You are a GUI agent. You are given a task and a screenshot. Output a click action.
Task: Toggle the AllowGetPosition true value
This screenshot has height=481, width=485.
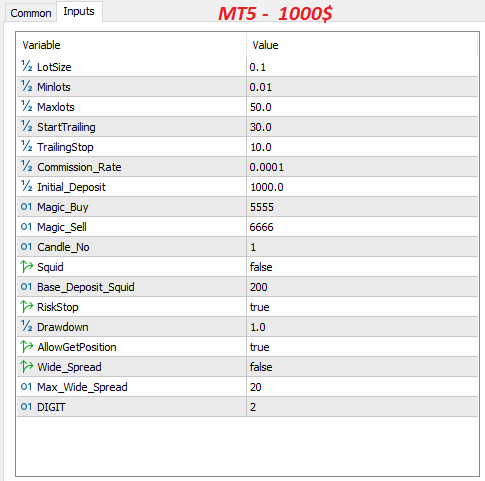point(362,347)
